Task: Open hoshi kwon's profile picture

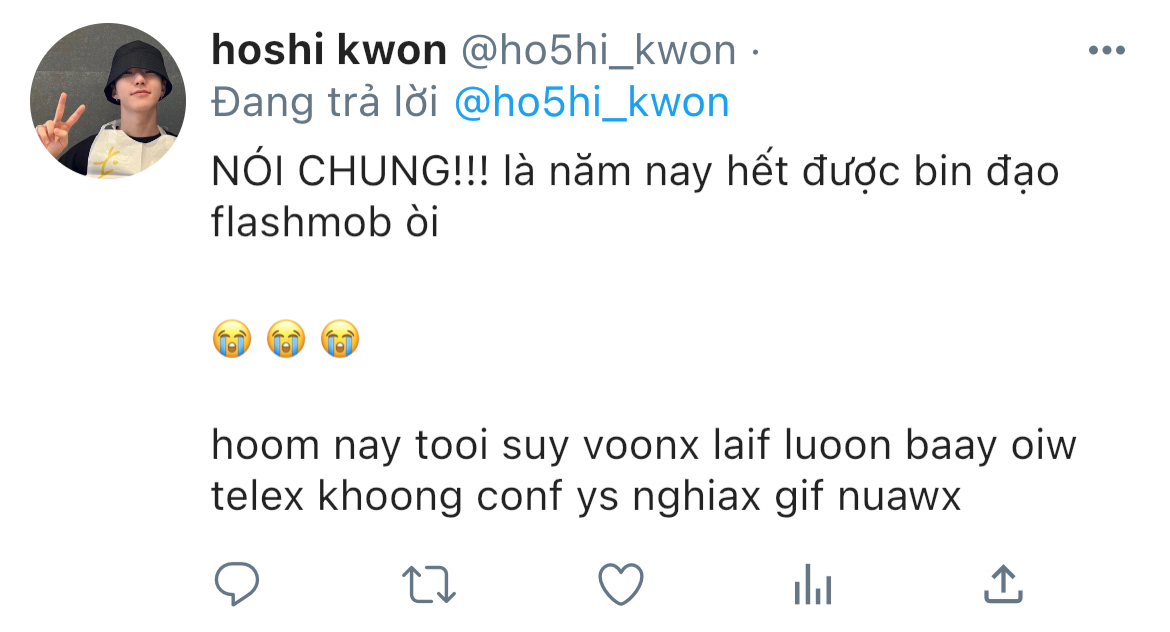Action: (107, 101)
